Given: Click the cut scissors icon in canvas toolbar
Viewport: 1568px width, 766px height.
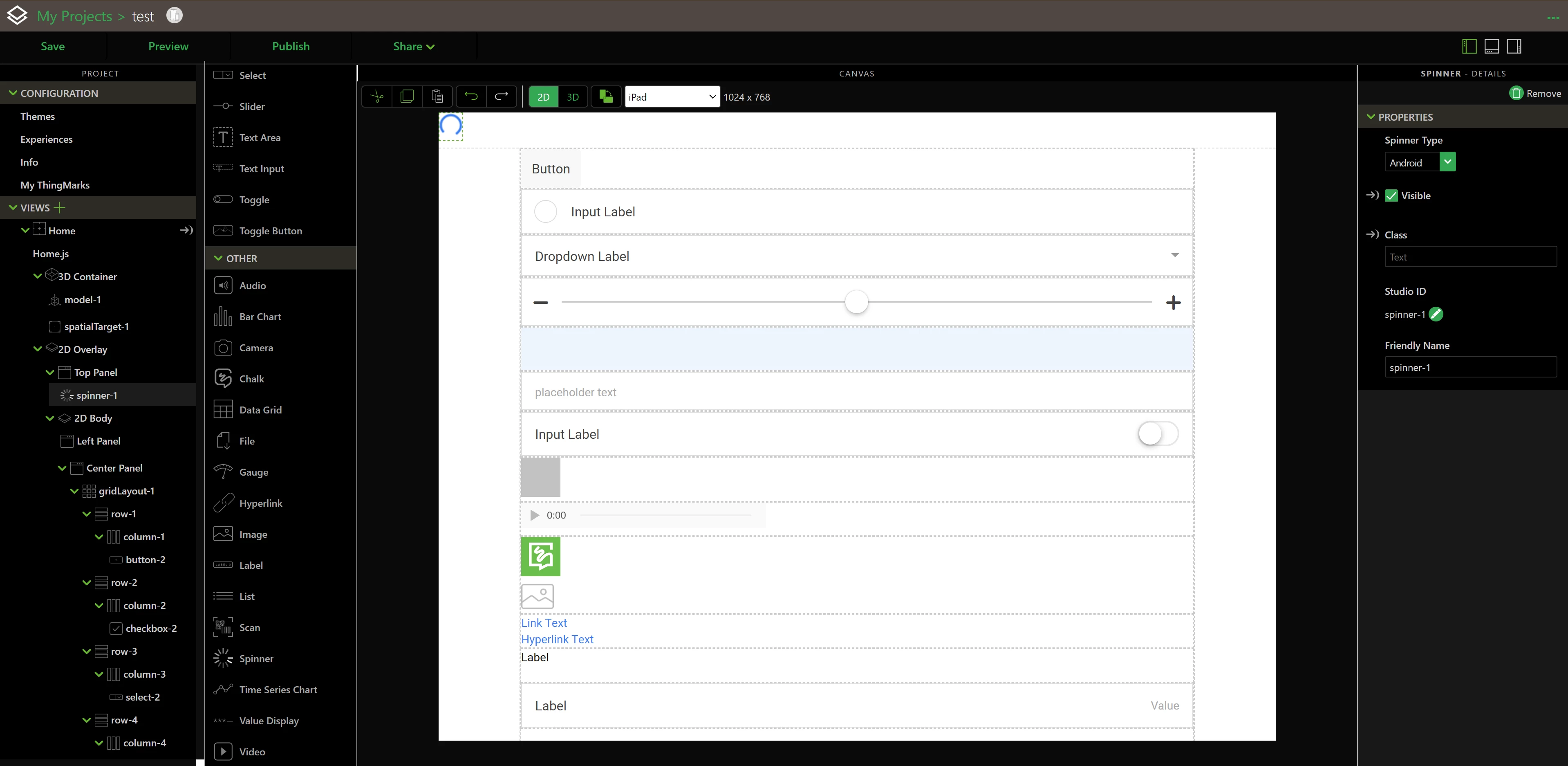Looking at the screenshot, I should (377, 97).
